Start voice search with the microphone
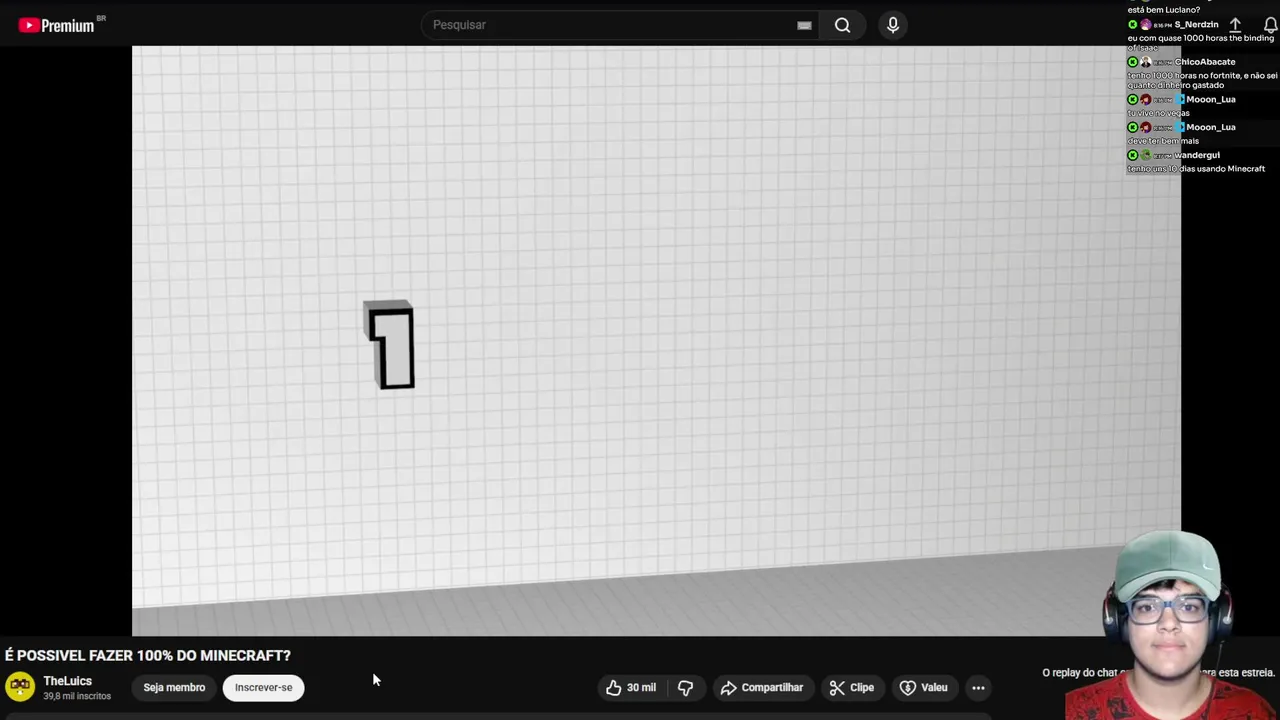This screenshot has width=1280, height=720. (x=893, y=25)
